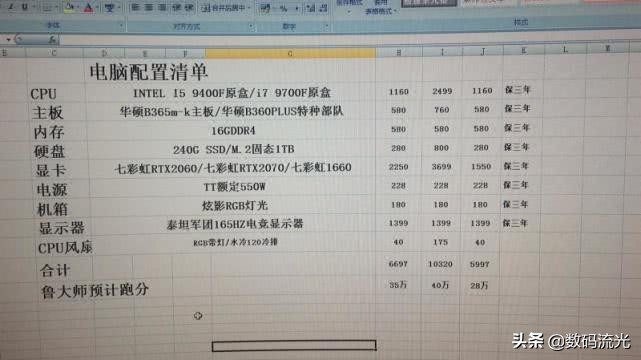This screenshot has width=641, height=360.
Task: Select column J header
Action: click(x=483, y=51)
